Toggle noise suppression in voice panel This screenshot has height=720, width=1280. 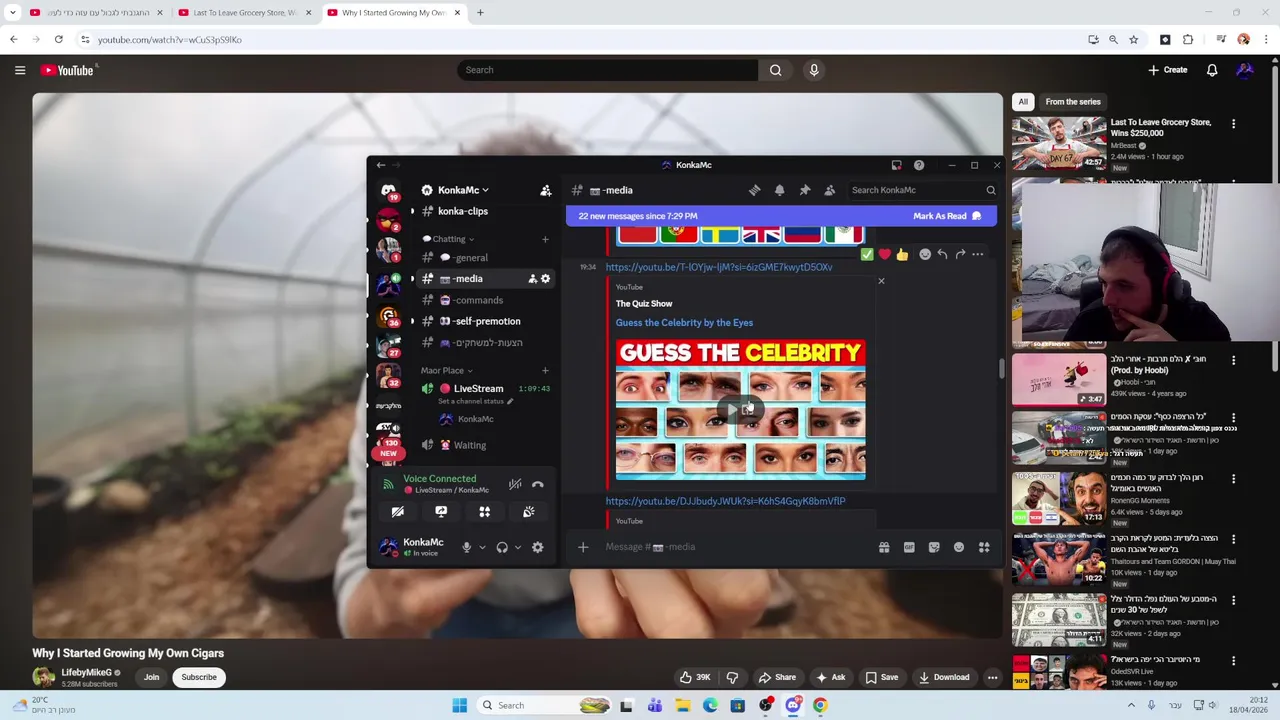click(515, 484)
